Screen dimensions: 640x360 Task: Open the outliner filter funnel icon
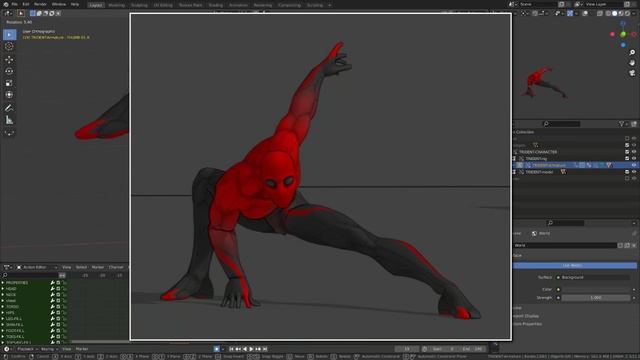621,124
